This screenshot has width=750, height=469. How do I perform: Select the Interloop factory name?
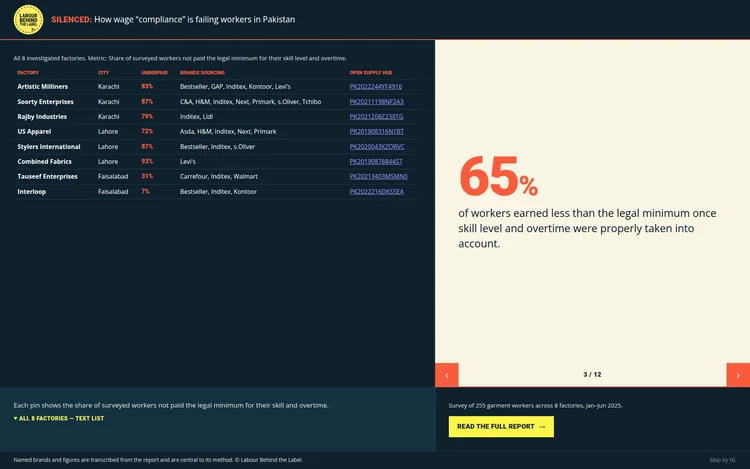coord(32,192)
